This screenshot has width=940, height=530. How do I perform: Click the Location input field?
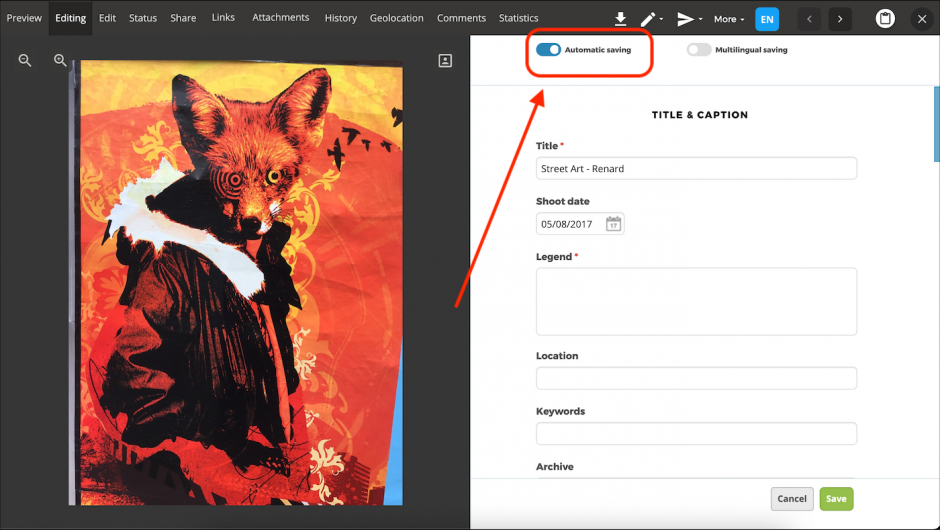pos(696,378)
